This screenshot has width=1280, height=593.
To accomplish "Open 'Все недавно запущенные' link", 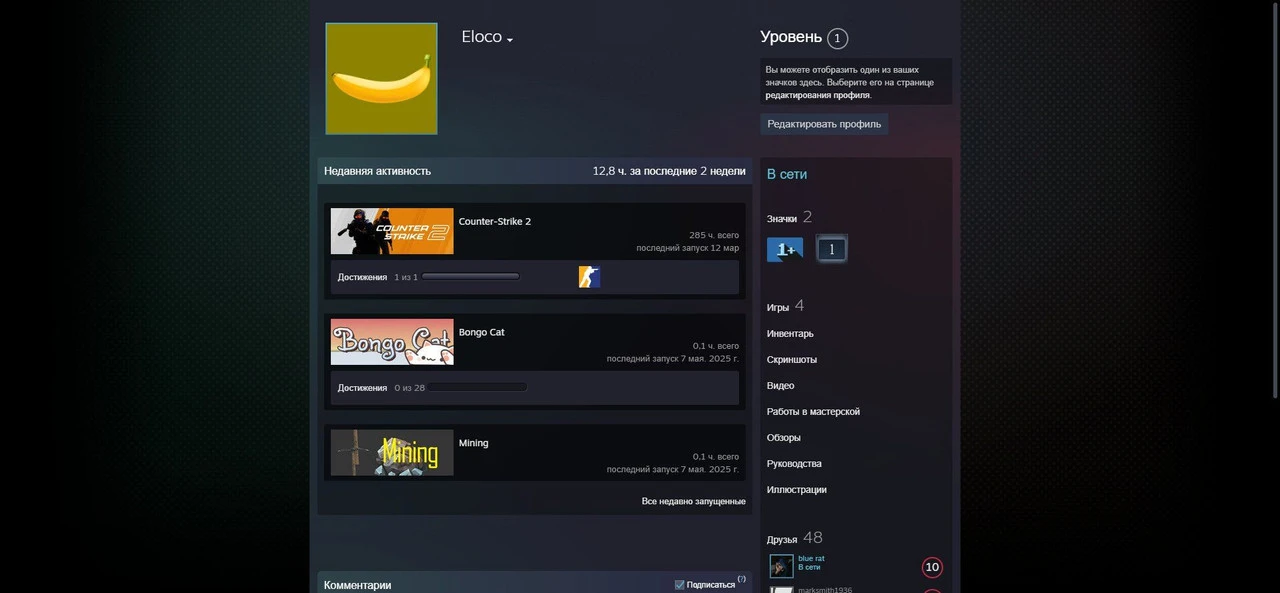I will click(694, 501).
